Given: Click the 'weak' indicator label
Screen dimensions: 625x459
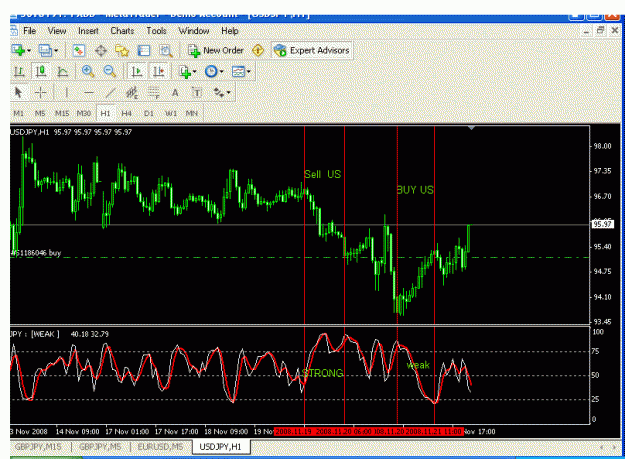Looking at the screenshot, I should 418,365.
